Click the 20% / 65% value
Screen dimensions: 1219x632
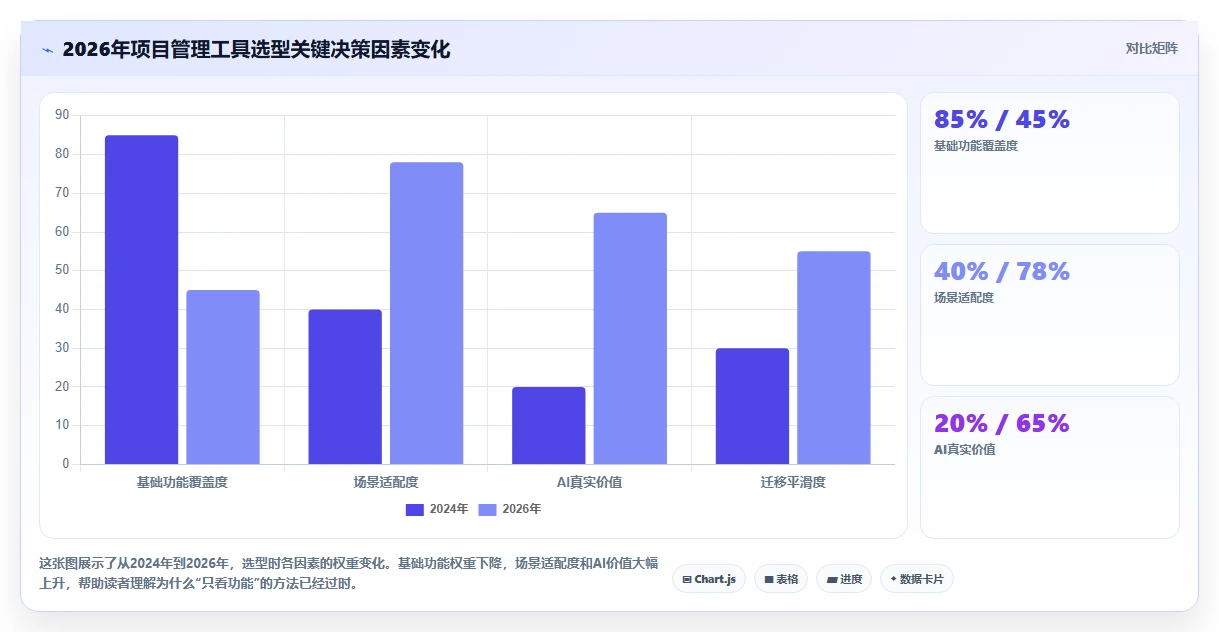[1002, 423]
